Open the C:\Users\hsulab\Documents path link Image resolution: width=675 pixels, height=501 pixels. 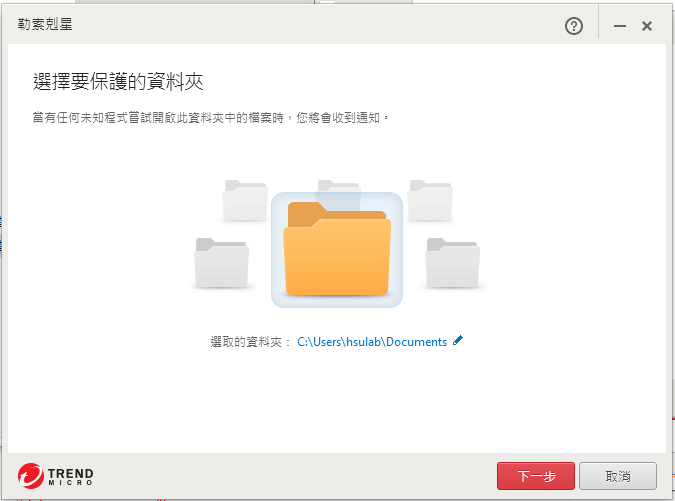tap(372, 342)
